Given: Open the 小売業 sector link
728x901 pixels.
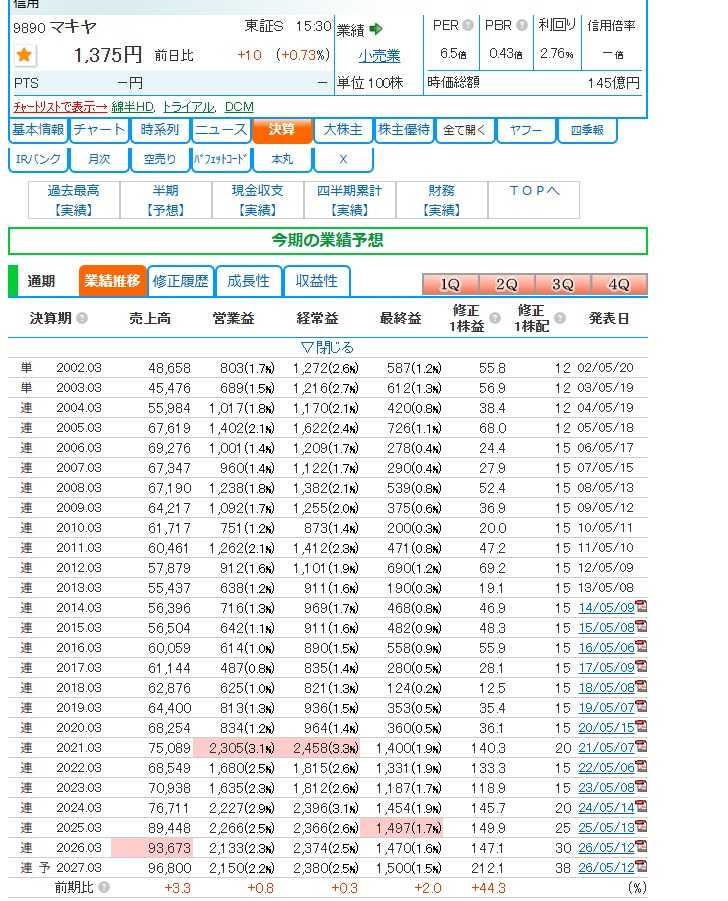Looking at the screenshot, I should pyautogui.click(x=379, y=56).
